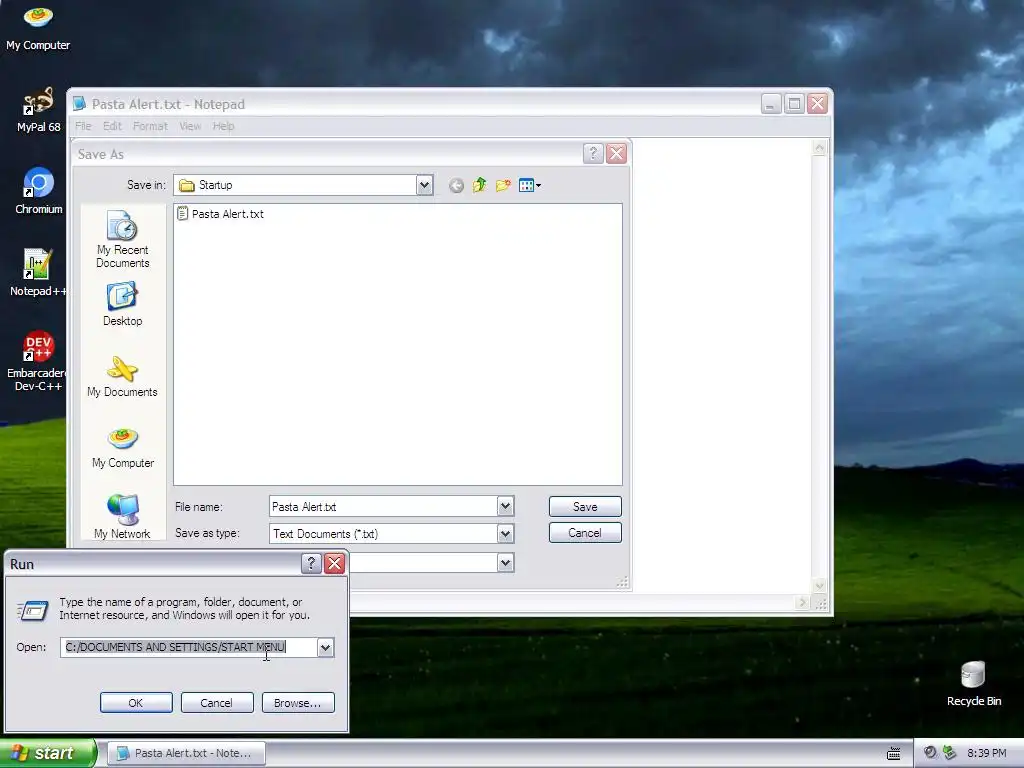
Task: Expand the Save in Startup dropdown
Action: pos(424,185)
